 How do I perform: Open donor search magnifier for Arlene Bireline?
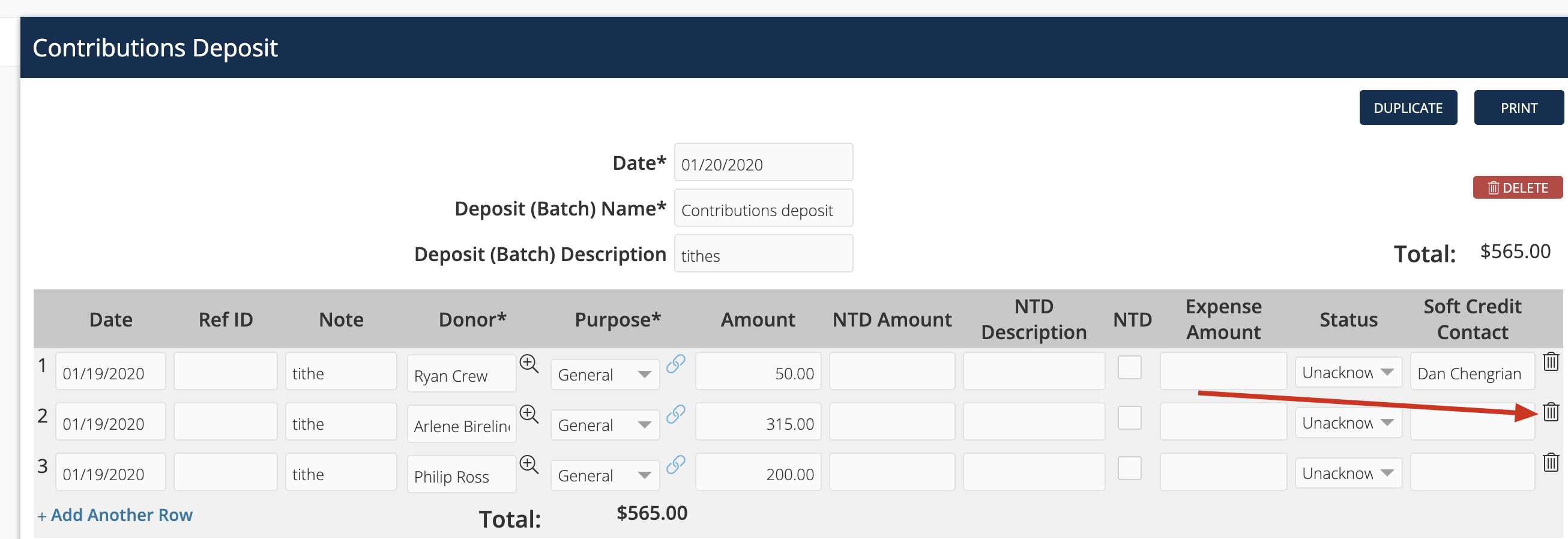pyautogui.click(x=529, y=414)
